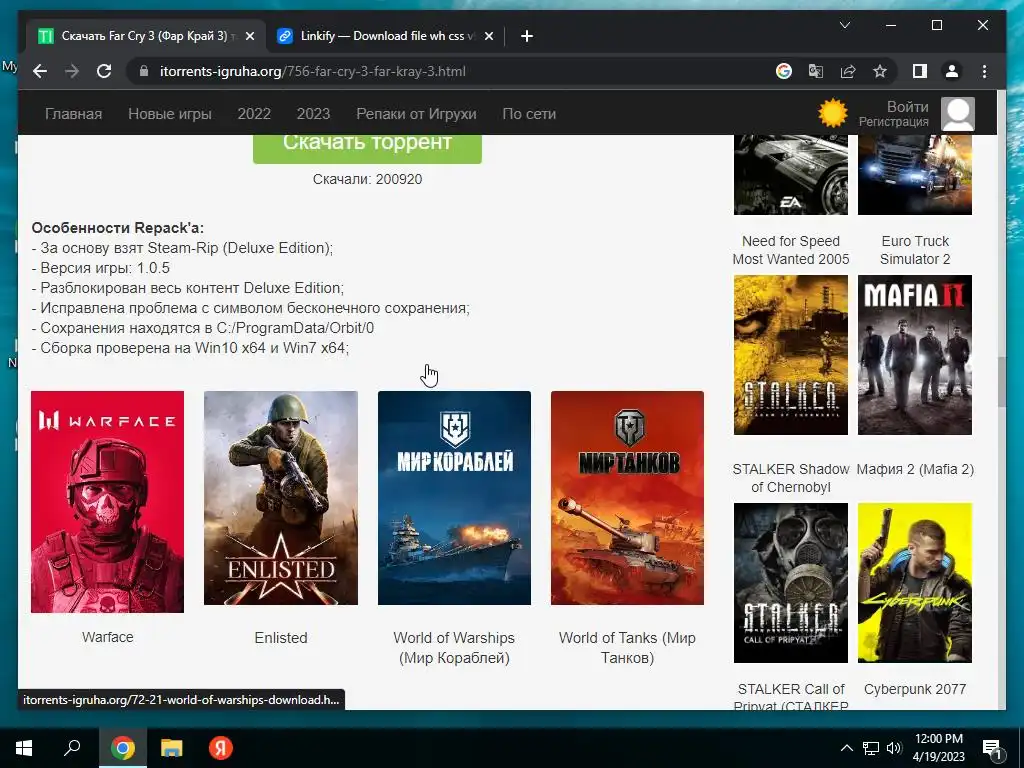The width and height of the screenshot is (1024, 768).
Task: Open the Windows Start menu
Action: [24, 748]
